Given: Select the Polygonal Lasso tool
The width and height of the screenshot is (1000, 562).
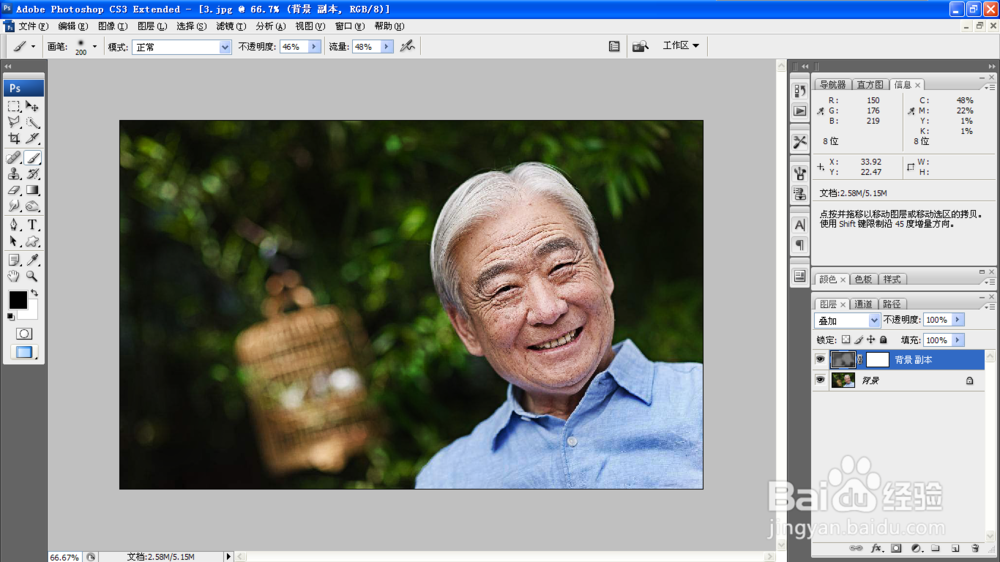Looking at the screenshot, I should 14,122.
